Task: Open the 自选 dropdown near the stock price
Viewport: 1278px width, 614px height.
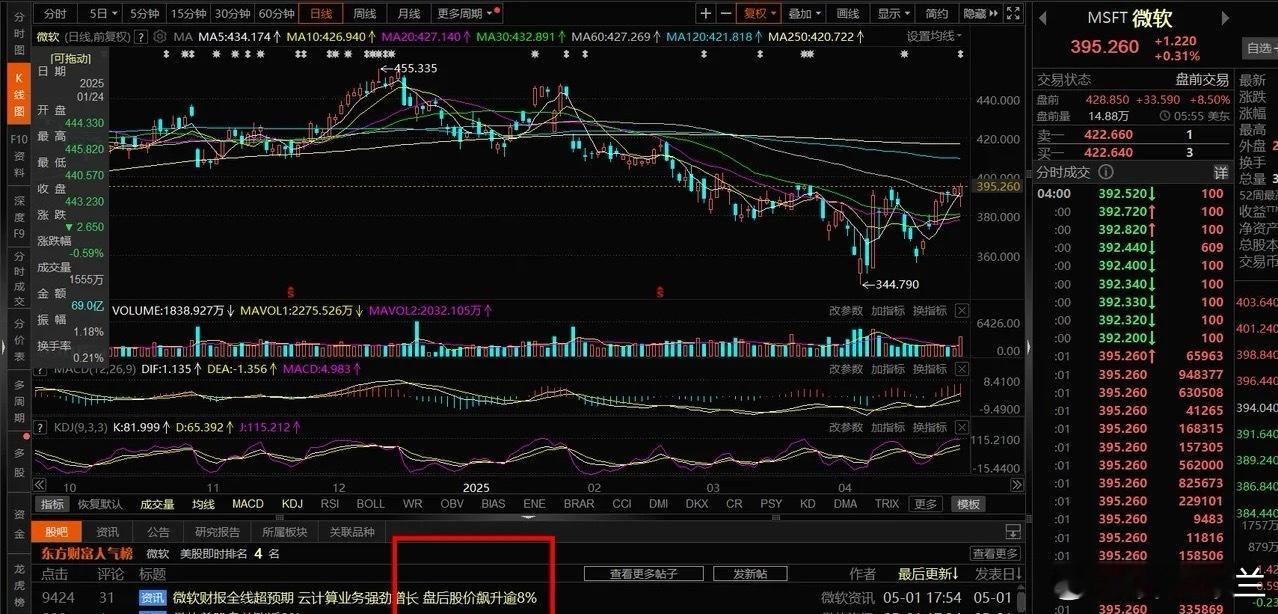Action: point(1261,48)
